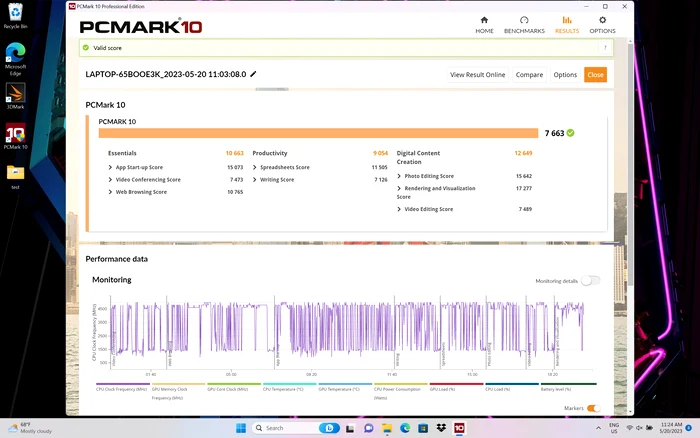Click the PCMARK 10 logo
700x438 pixels.
pyautogui.click(x=141, y=27)
